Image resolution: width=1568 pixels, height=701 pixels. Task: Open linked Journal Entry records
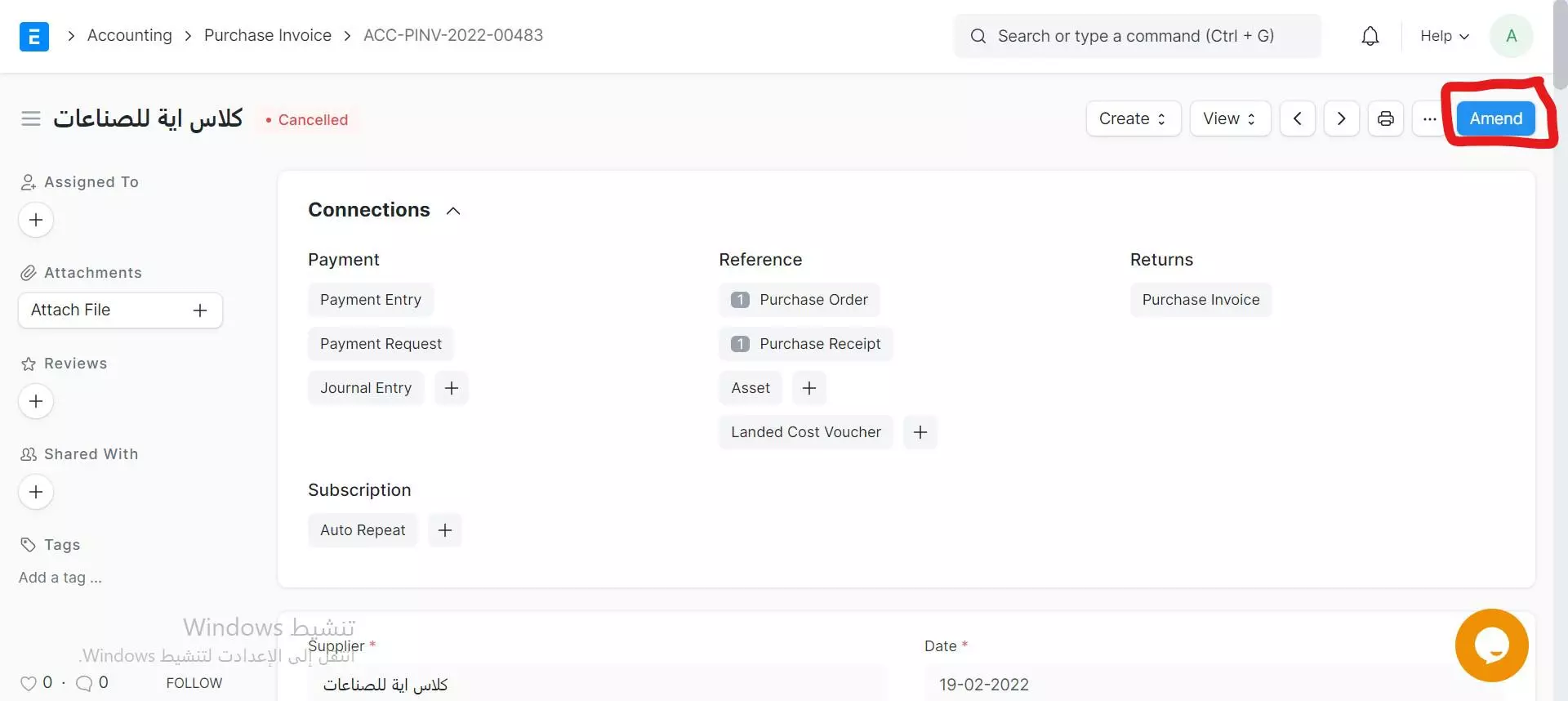tap(366, 388)
